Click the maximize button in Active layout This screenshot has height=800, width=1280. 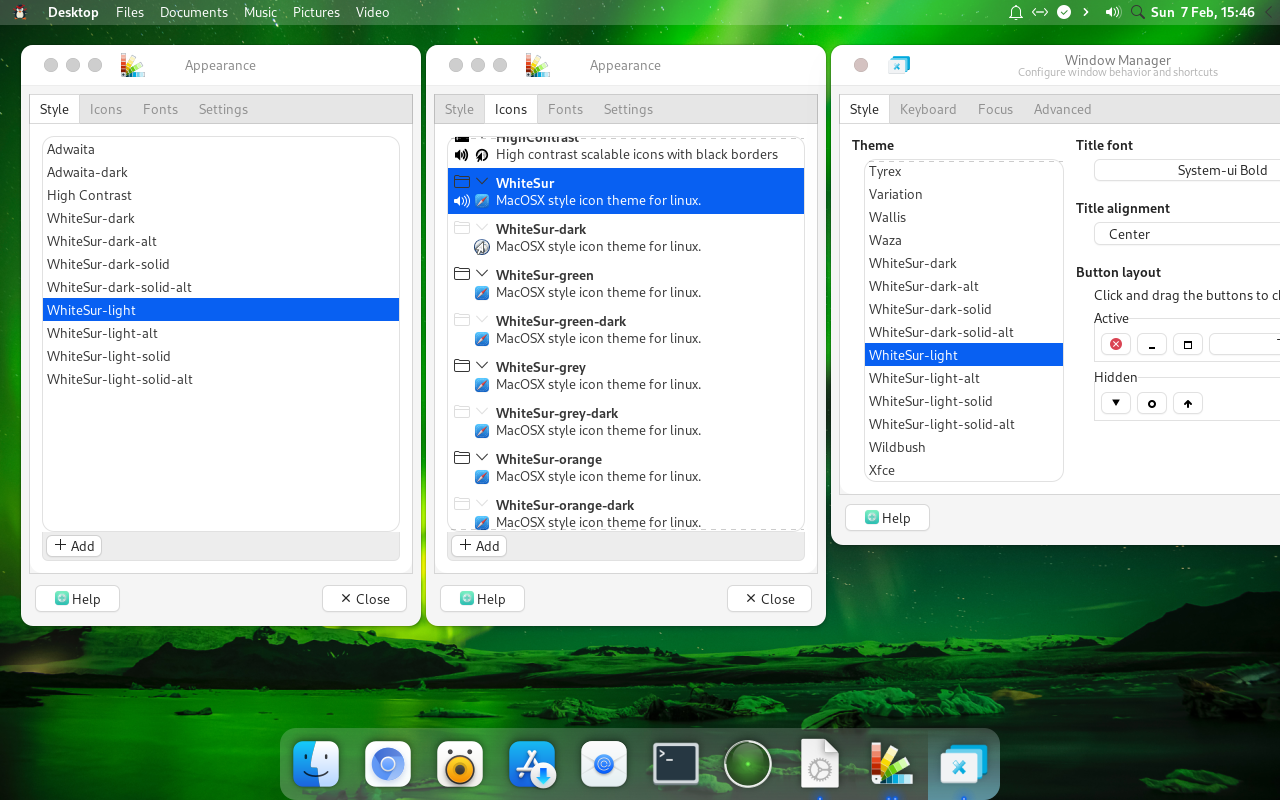1188,344
